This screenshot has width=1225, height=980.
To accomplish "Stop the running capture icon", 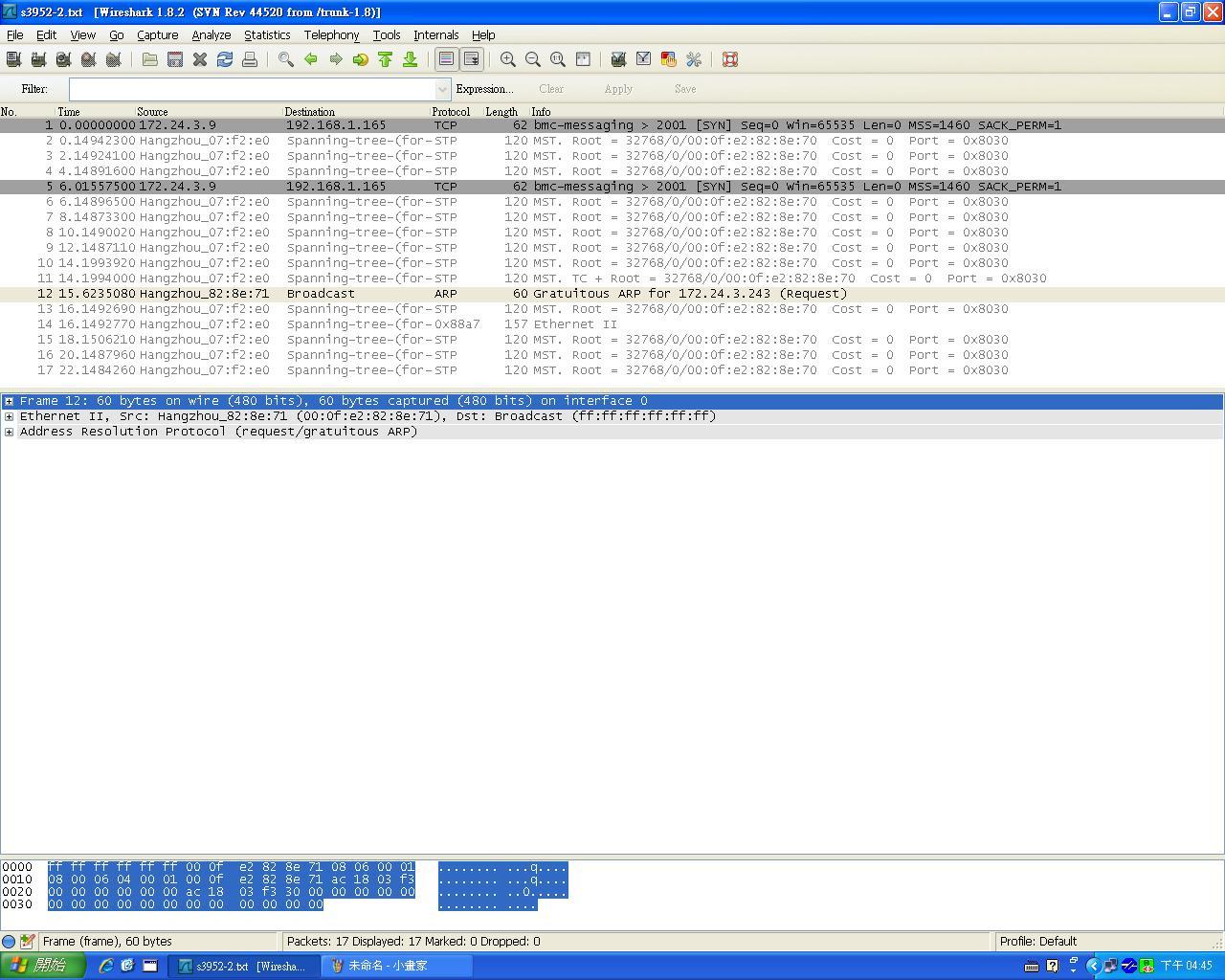I will point(88,59).
